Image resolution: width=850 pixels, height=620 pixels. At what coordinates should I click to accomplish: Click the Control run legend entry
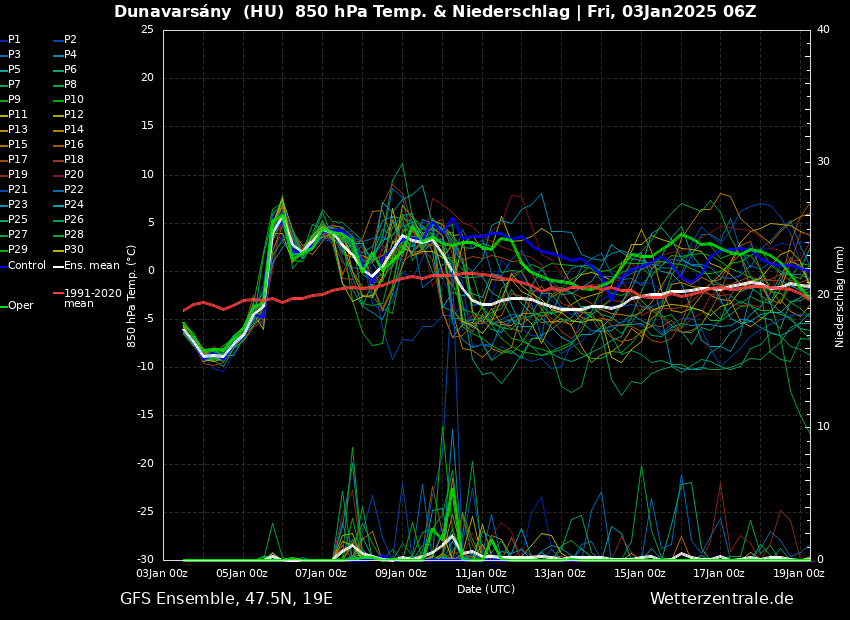pos(26,266)
